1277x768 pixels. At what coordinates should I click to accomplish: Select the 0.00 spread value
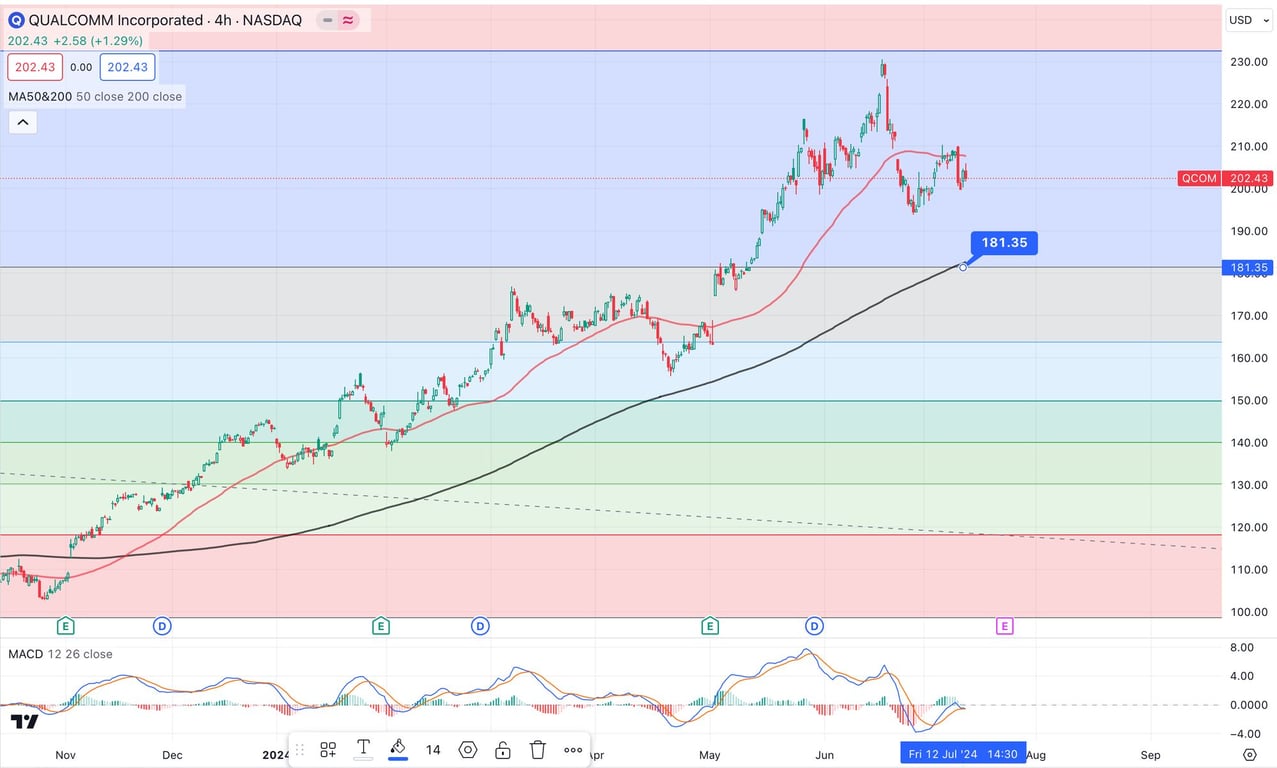click(81, 68)
